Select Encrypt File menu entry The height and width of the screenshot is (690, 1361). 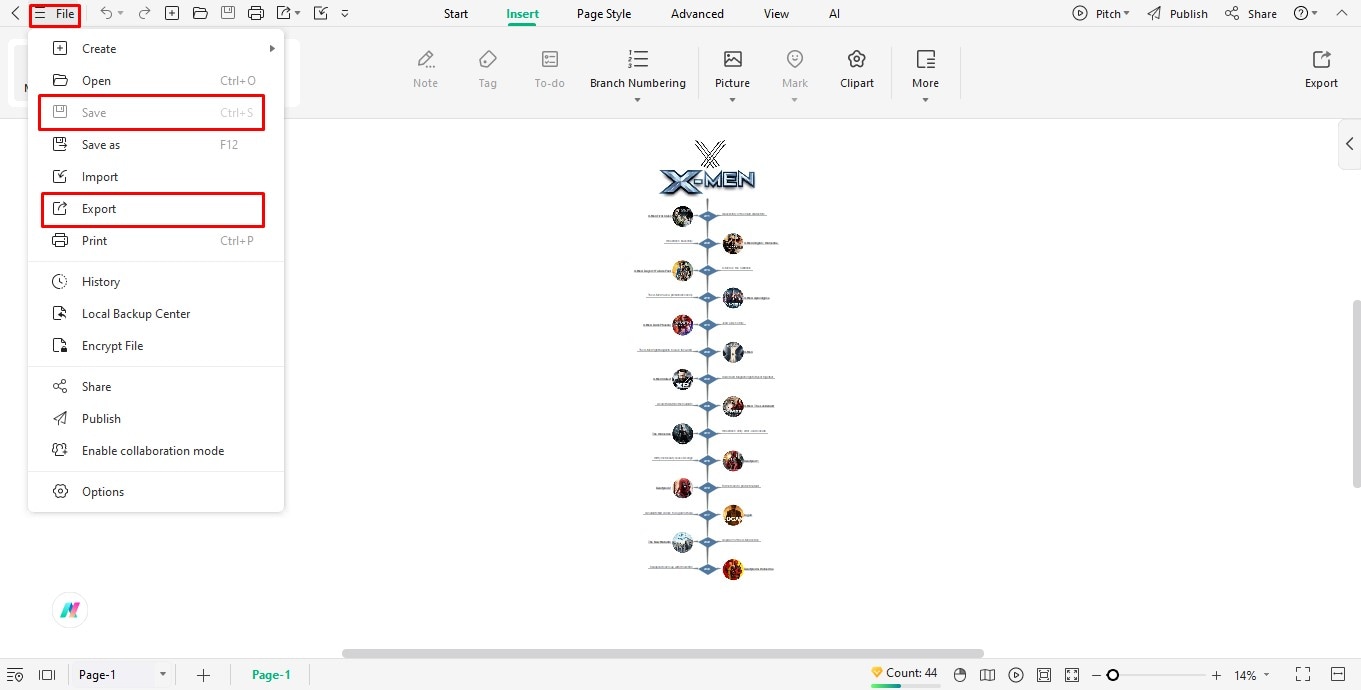156,345
